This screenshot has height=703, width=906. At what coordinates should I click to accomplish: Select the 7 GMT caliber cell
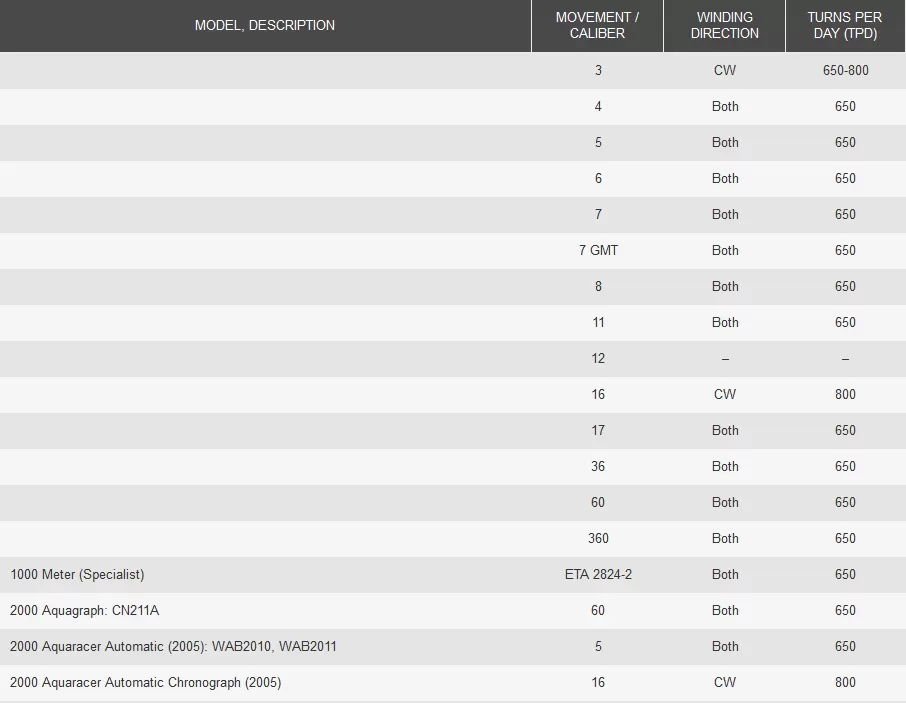(598, 251)
